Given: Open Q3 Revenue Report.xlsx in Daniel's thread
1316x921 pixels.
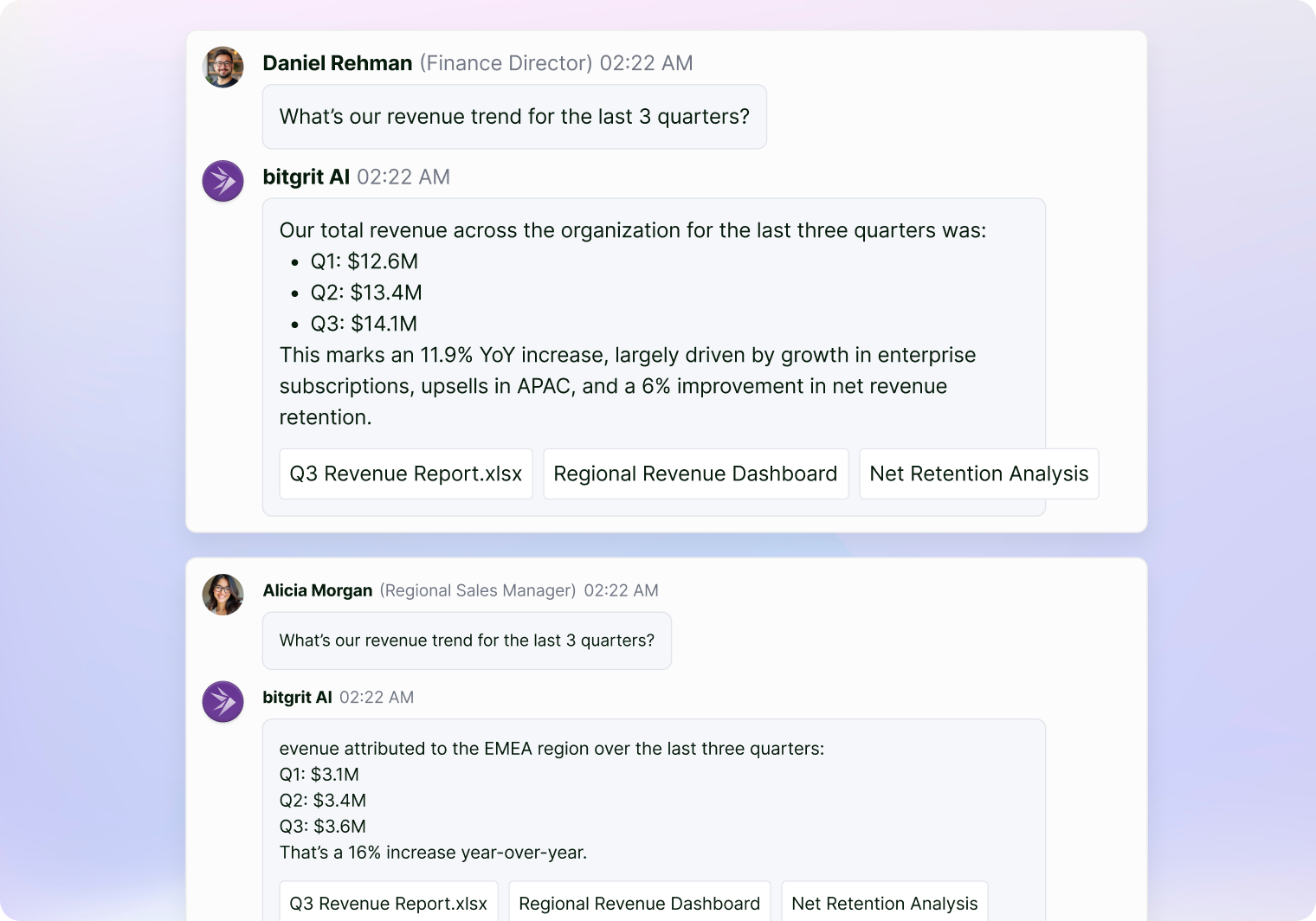Looking at the screenshot, I should click(x=405, y=473).
